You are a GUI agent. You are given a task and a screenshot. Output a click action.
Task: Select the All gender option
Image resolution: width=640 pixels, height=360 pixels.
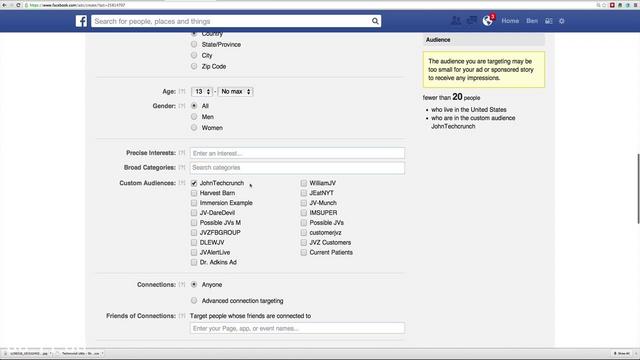click(194, 106)
